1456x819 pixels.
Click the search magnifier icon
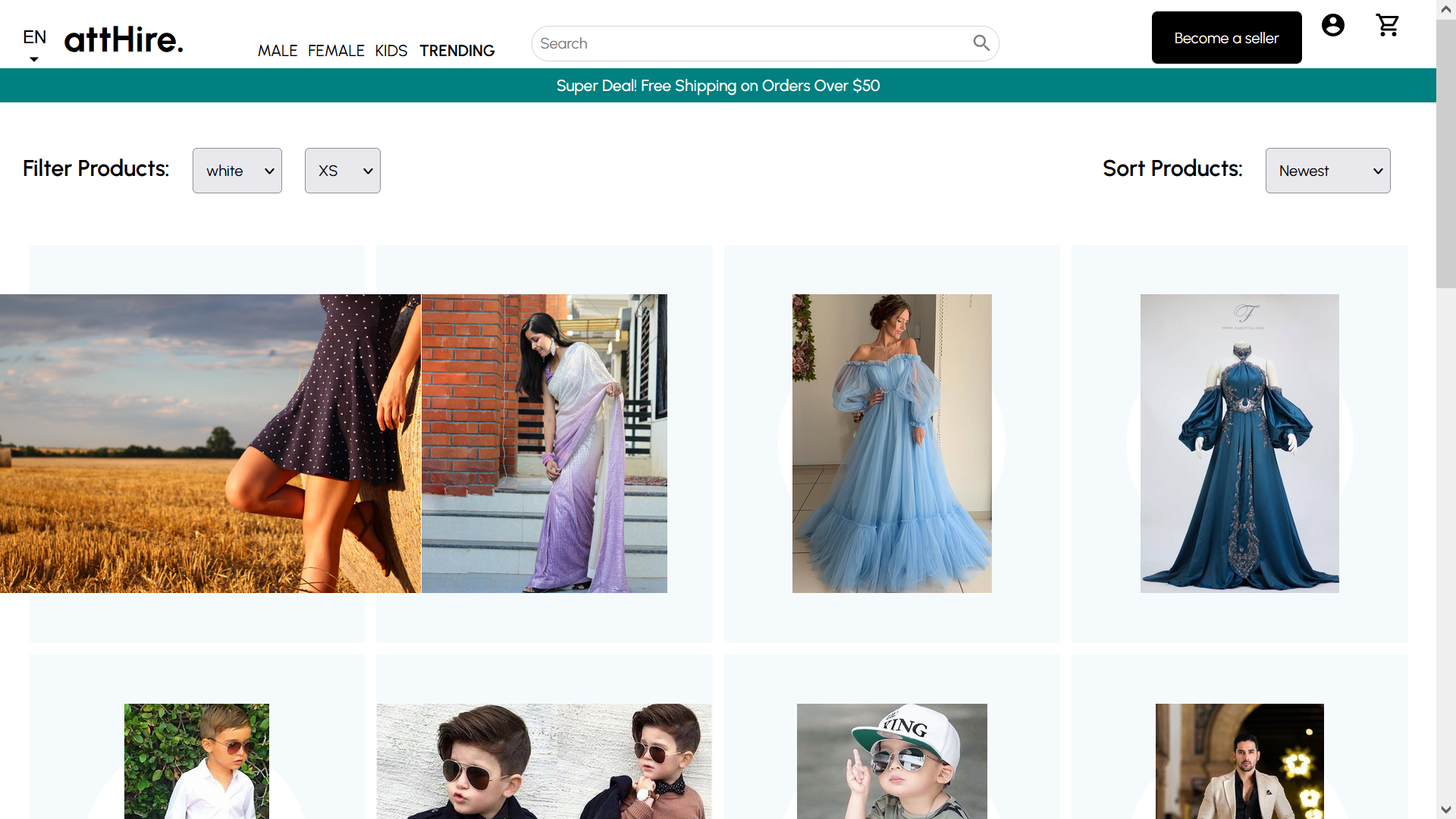click(981, 43)
